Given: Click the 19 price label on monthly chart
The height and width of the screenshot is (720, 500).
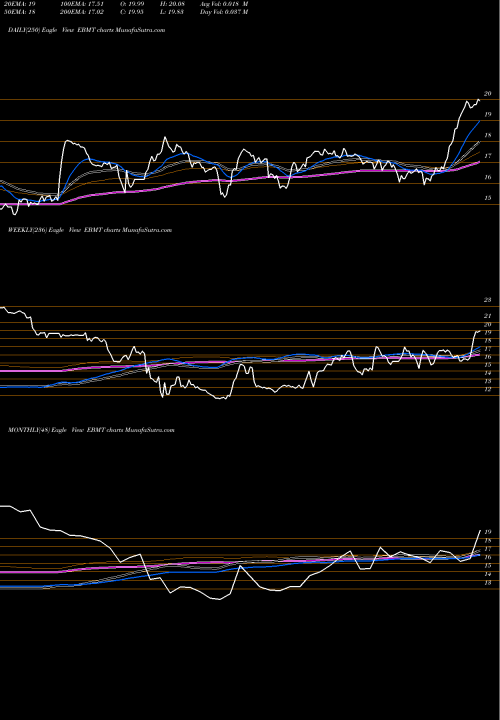Looking at the screenshot, I should pyautogui.click(x=488, y=532).
